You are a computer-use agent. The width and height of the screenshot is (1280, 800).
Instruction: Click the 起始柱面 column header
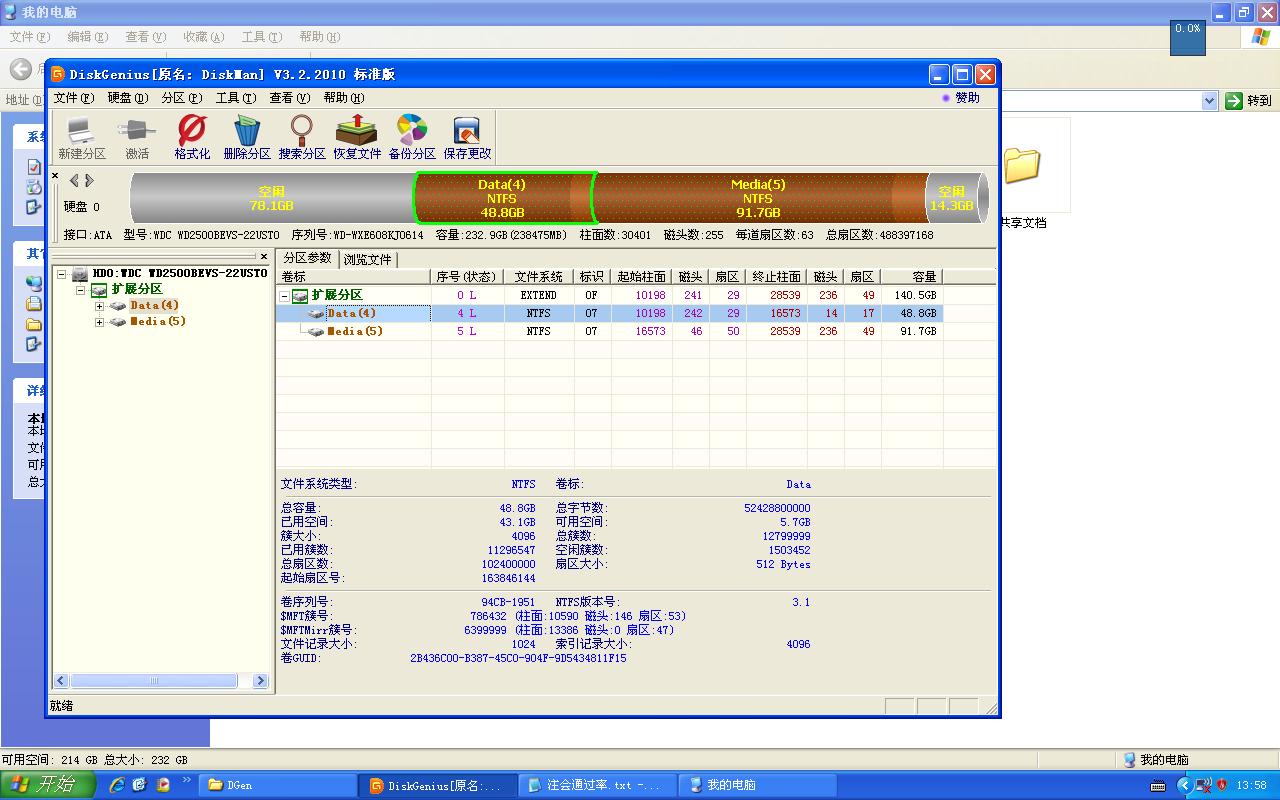641,277
